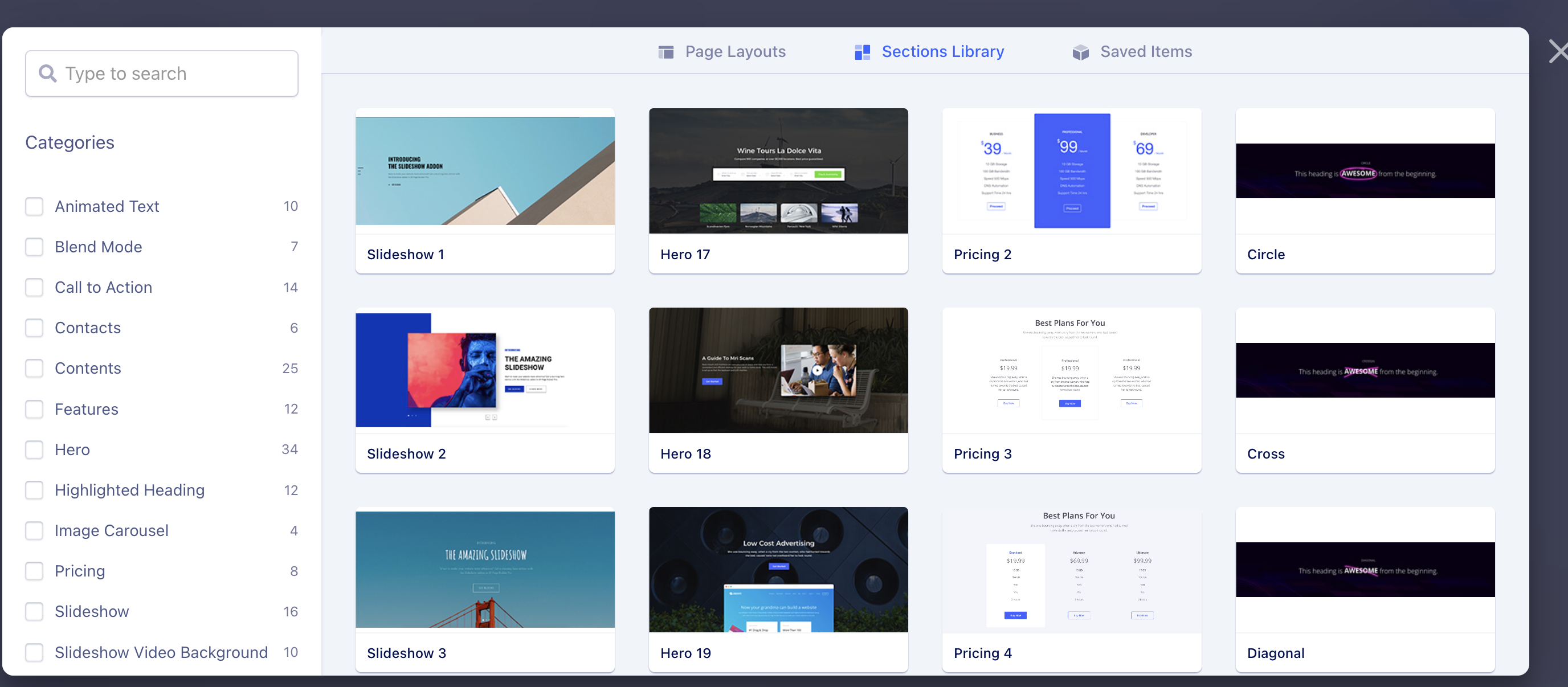This screenshot has height=687, width=1568.
Task: Select the Blend Mode category checkbox
Action: pos(34,247)
